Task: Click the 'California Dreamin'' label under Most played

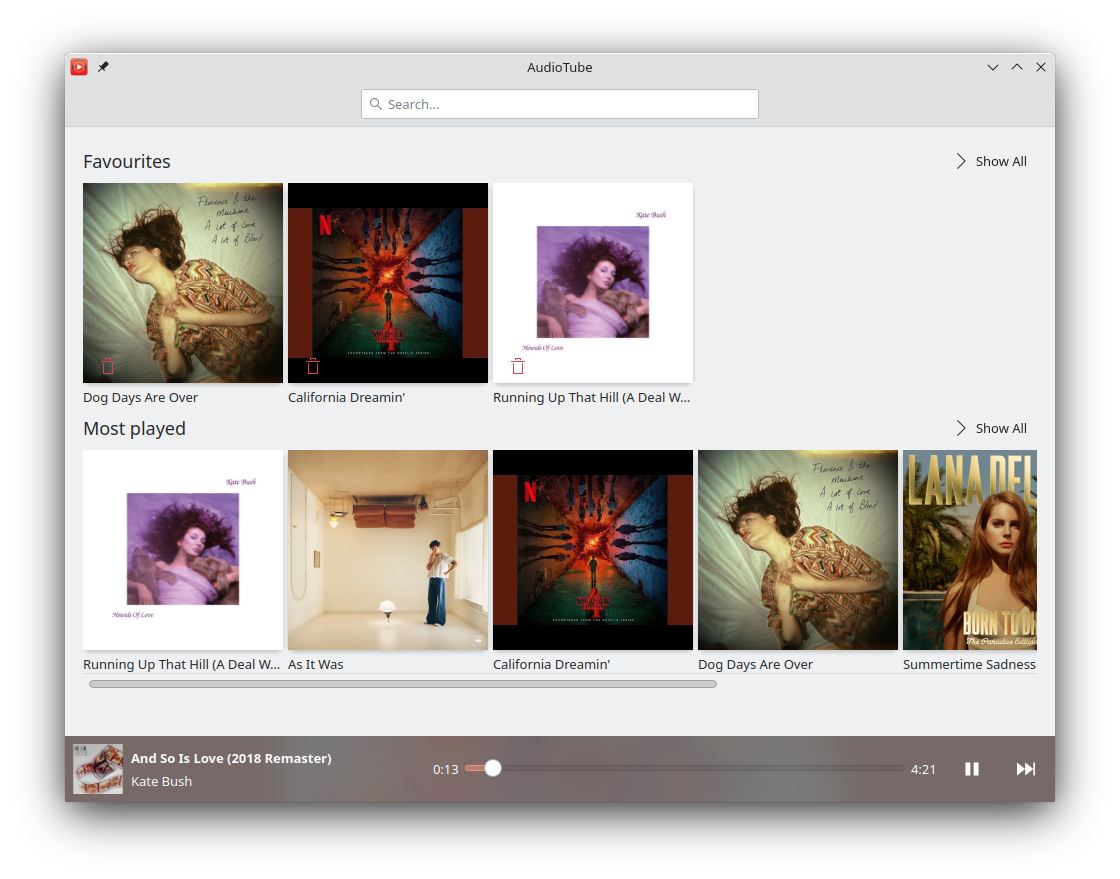Action: click(x=551, y=665)
